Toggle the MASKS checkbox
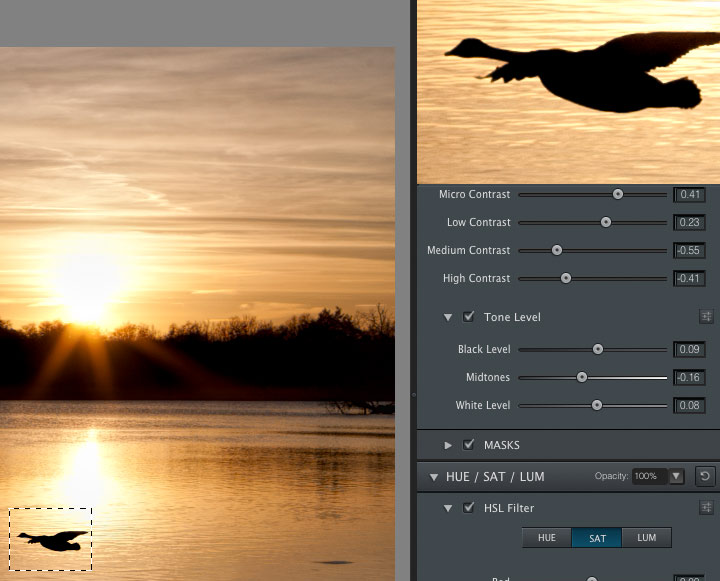This screenshot has width=720, height=581. click(x=468, y=445)
